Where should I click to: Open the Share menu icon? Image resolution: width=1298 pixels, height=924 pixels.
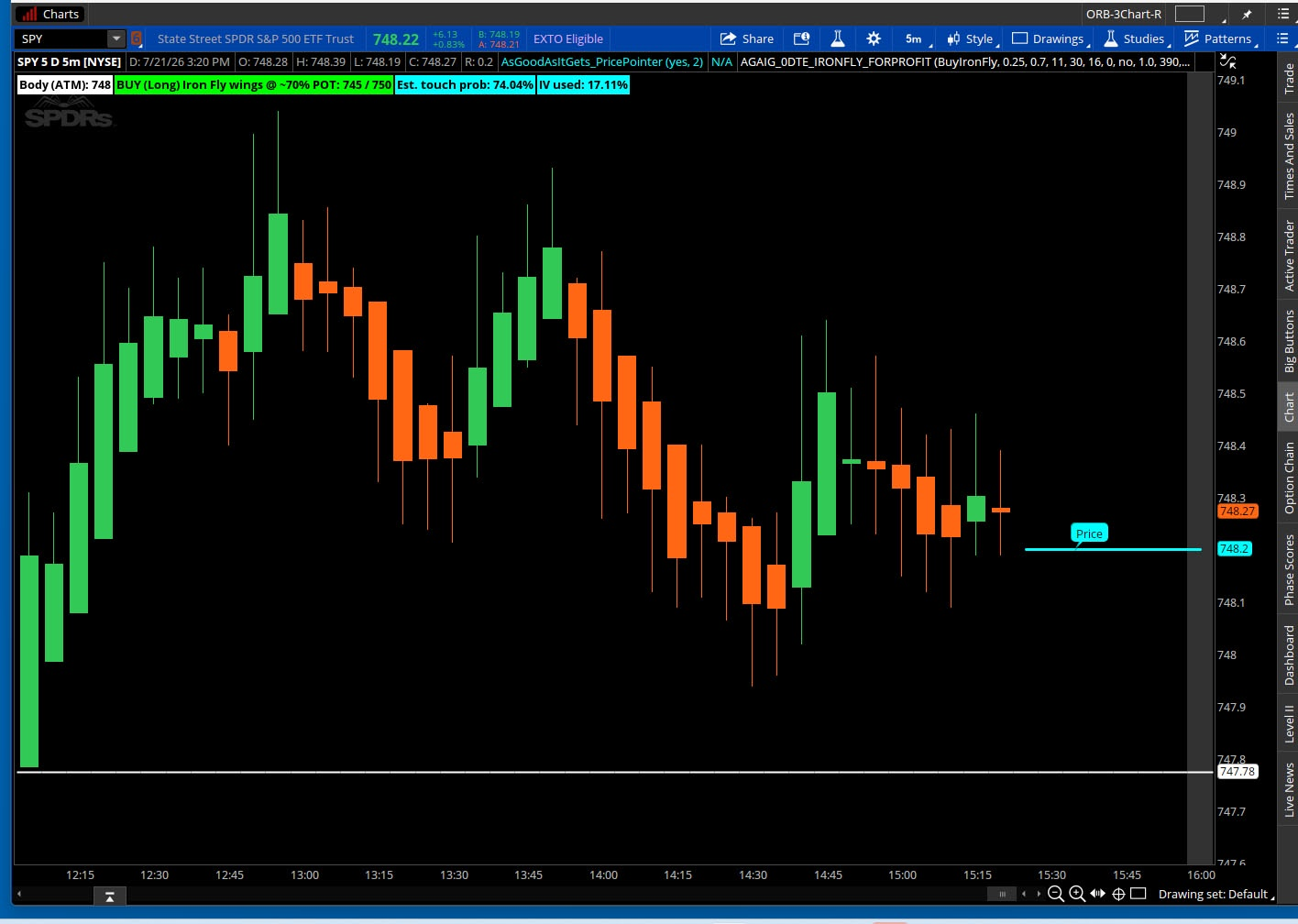click(x=729, y=38)
